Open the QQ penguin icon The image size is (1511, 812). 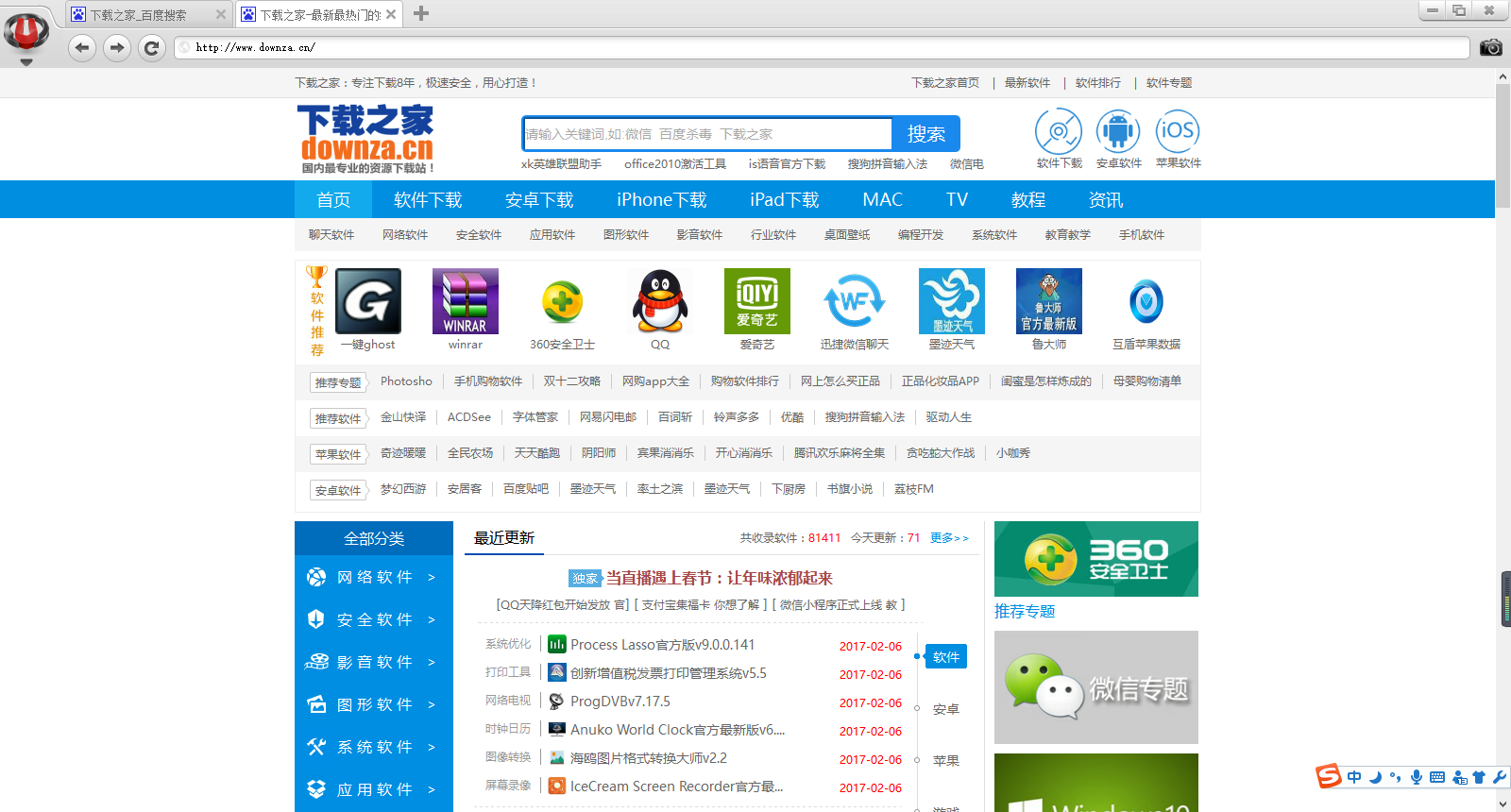pos(660,301)
